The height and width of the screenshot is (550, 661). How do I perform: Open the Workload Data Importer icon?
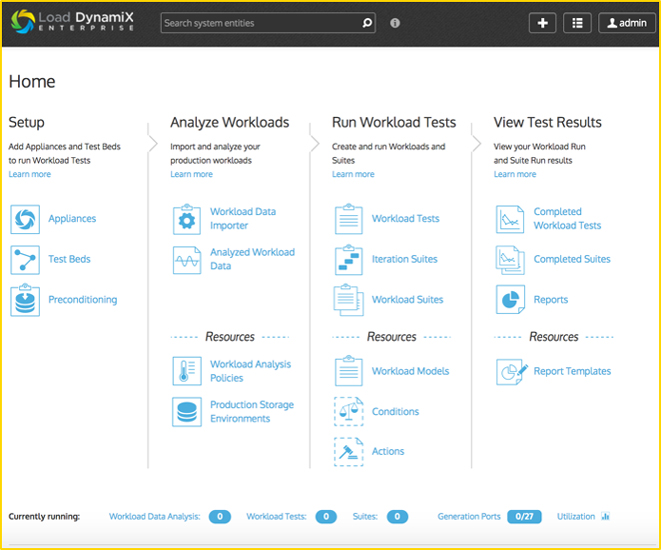click(x=187, y=219)
